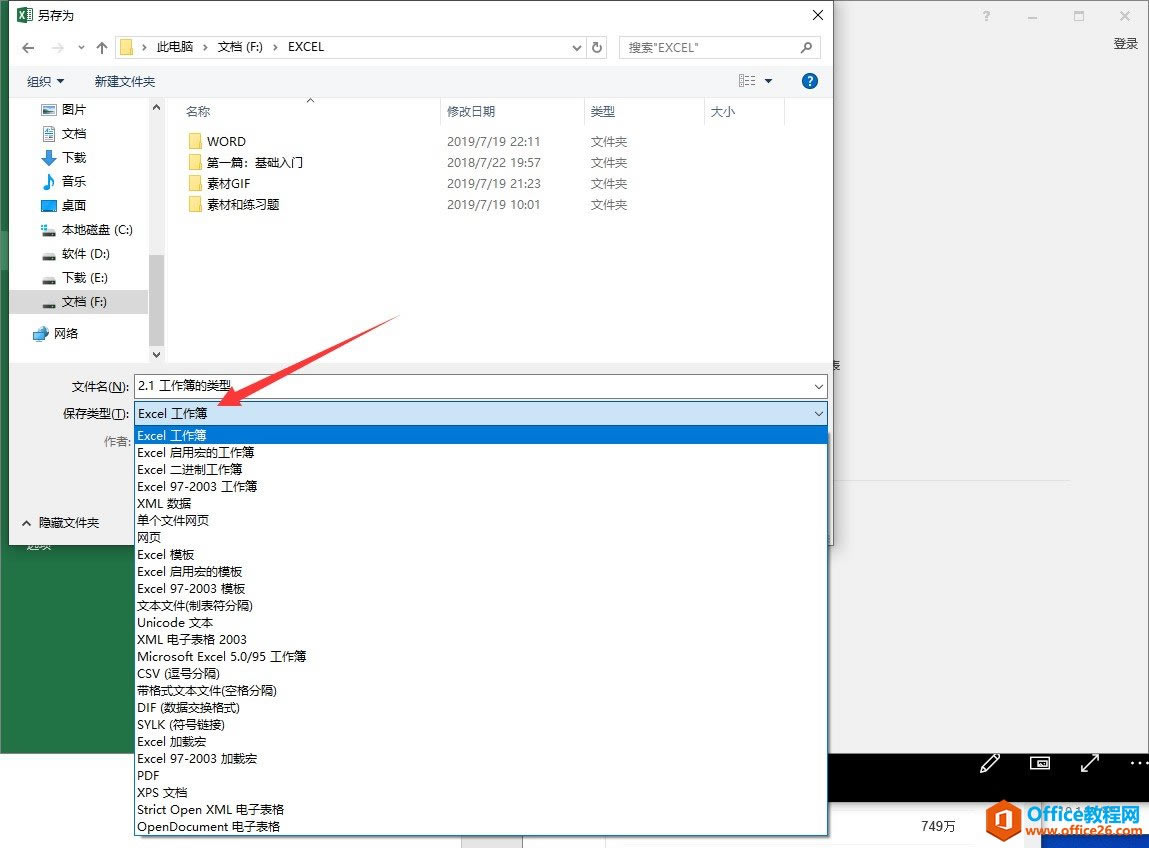The height and width of the screenshot is (848, 1149).
Task: Click the slideshow icon in Photos toolbar
Action: (1040, 763)
